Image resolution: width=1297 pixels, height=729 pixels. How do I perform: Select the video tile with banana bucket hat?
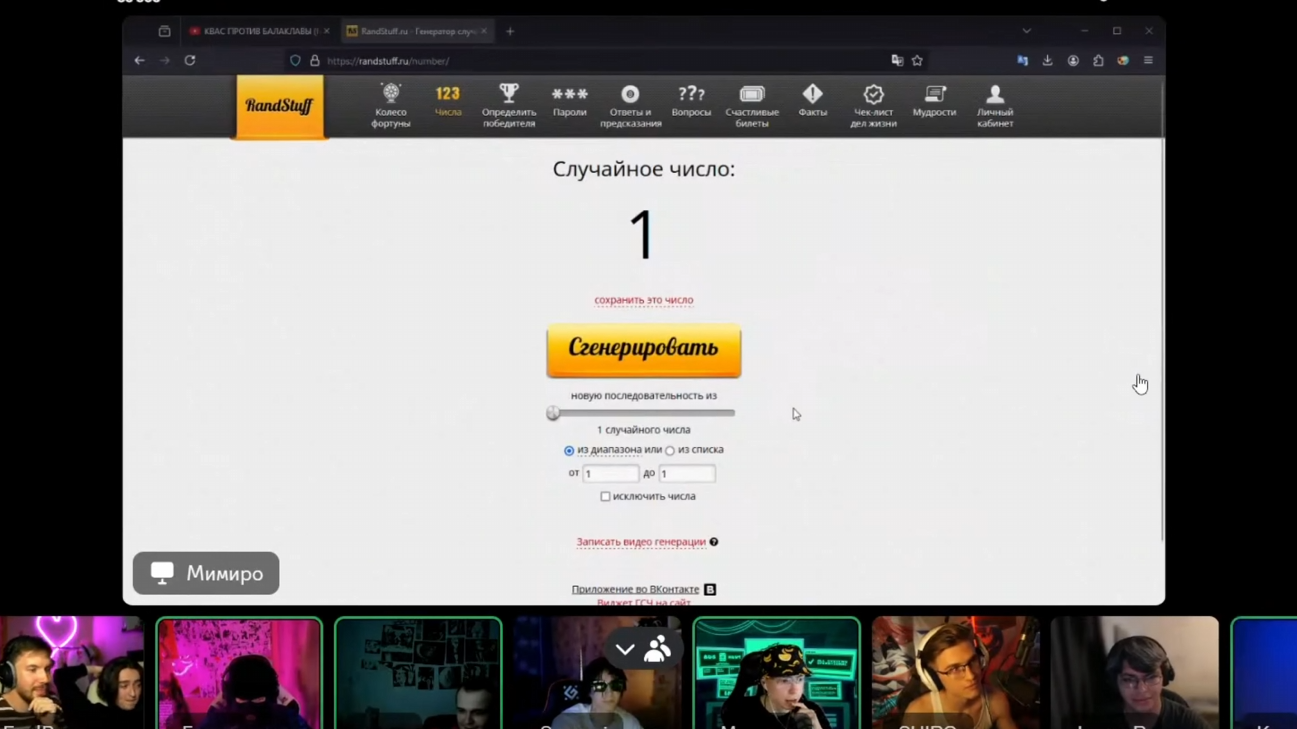tap(776, 673)
